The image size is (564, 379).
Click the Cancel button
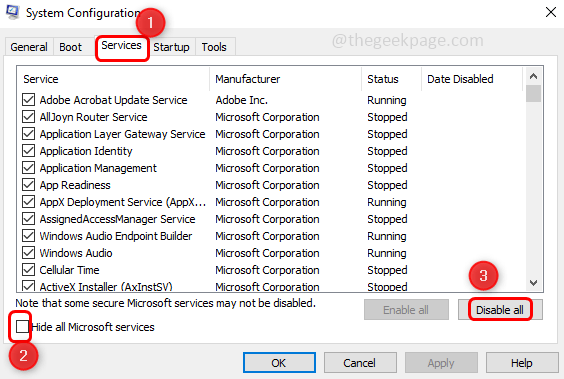click(360, 363)
